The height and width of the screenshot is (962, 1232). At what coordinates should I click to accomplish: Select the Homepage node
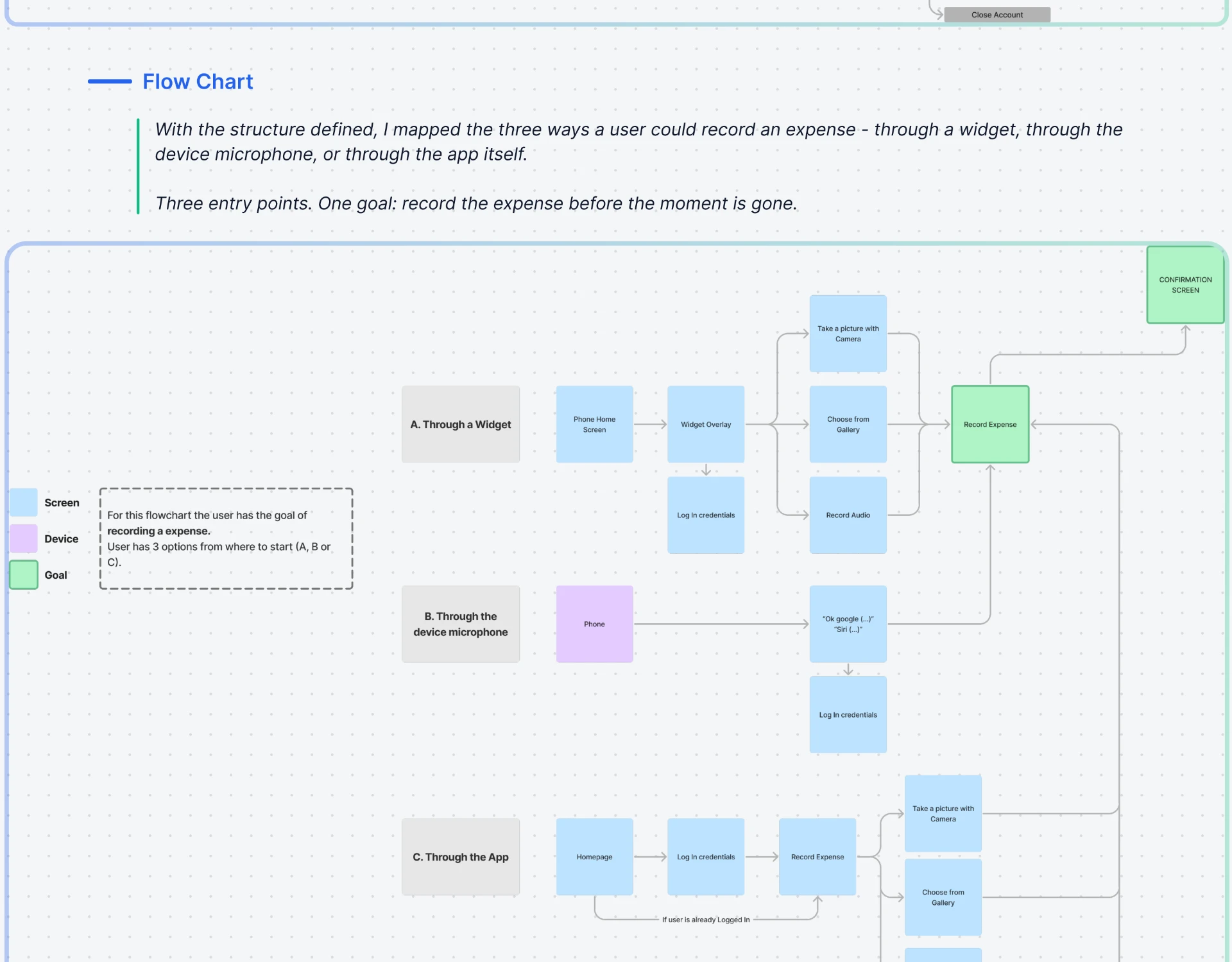click(594, 857)
